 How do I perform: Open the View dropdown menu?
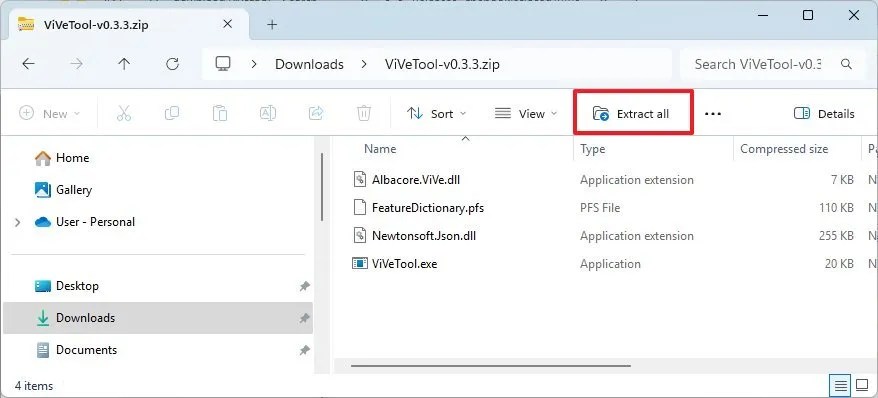[x=526, y=114]
